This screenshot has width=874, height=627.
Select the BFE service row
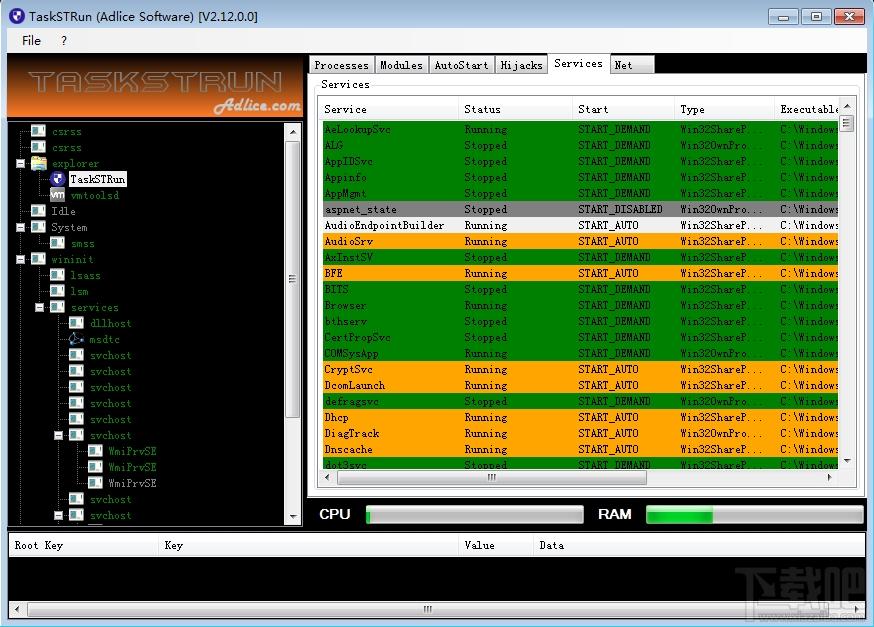pos(580,274)
